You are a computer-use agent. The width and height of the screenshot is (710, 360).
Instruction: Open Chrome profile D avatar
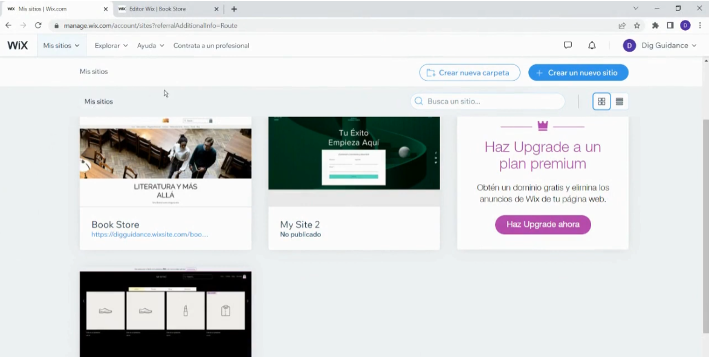[685, 26]
